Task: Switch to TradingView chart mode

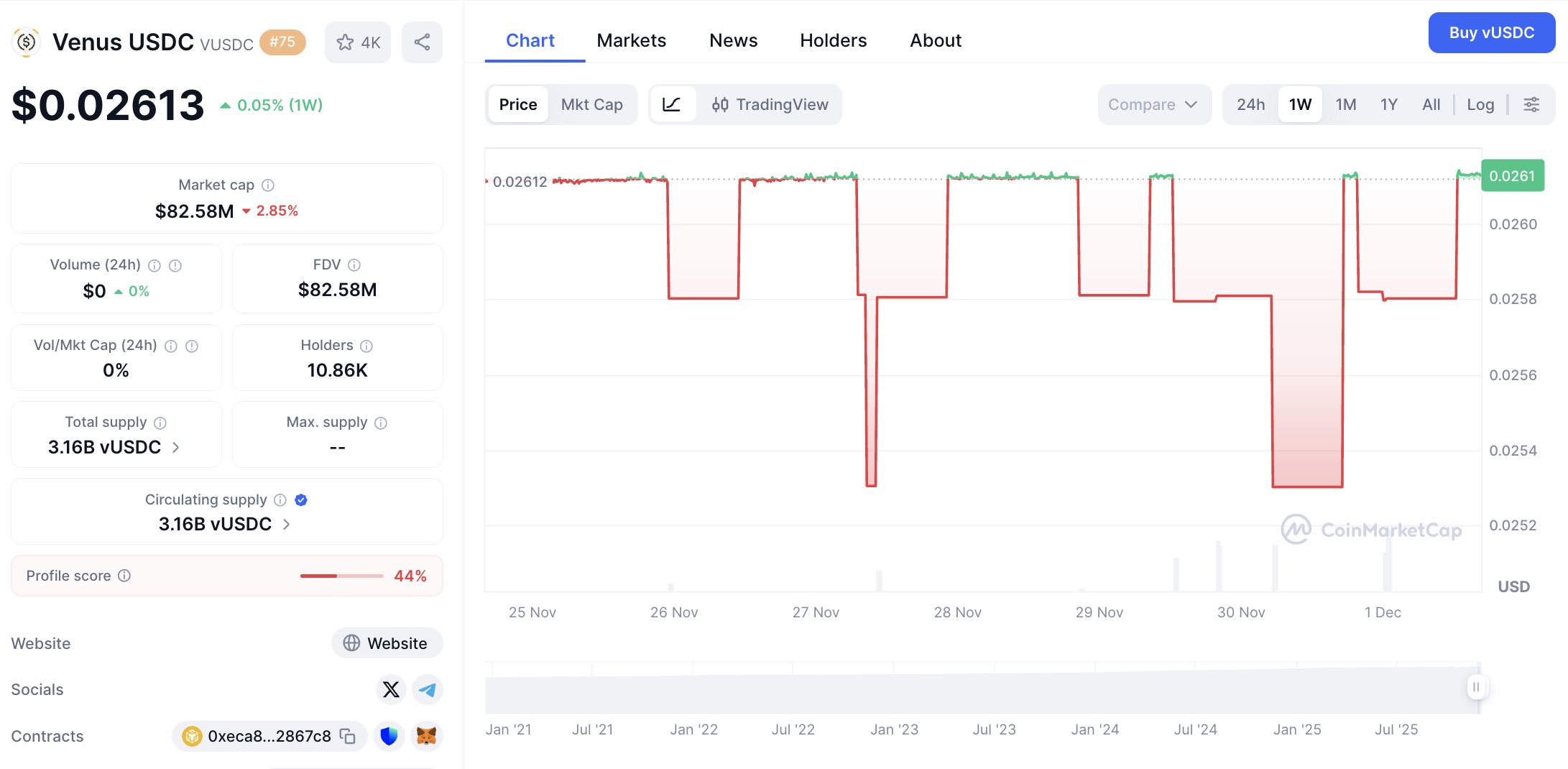Action: pyautogui.click(x=770, y=105)
